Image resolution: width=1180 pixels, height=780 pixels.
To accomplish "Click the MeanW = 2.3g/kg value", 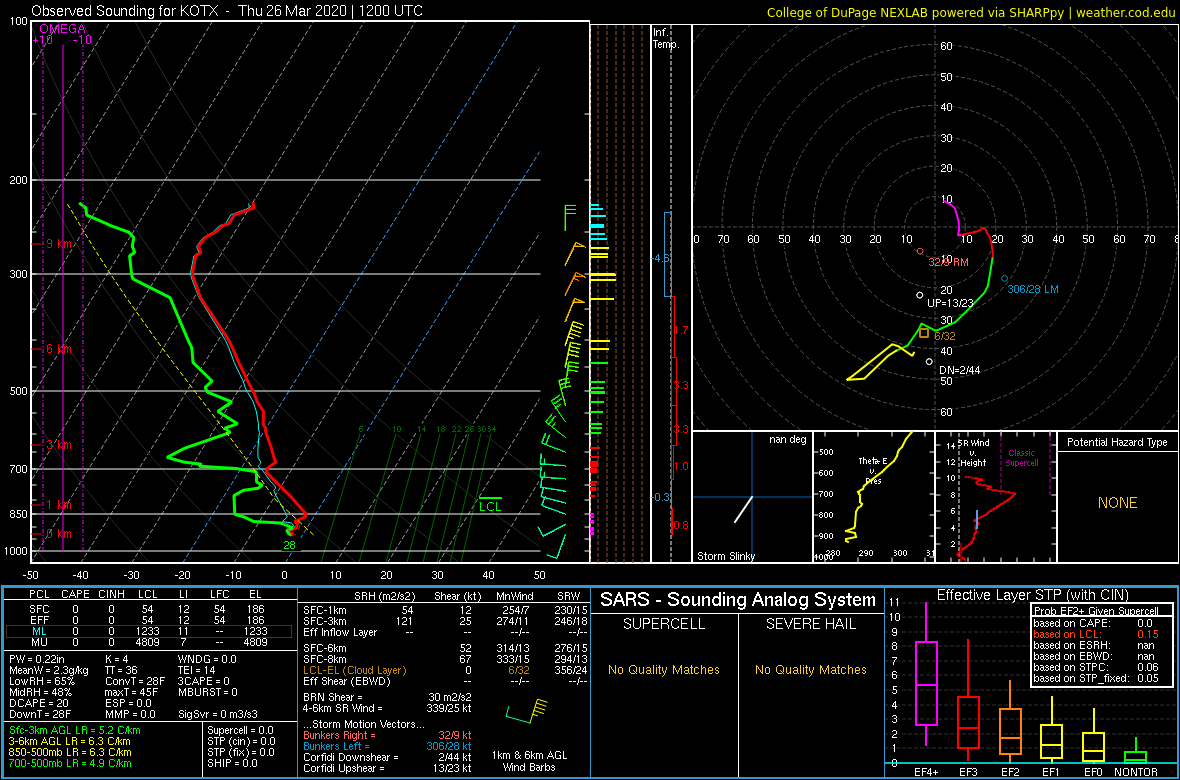I will pyautogui.click(x=50, y=669).
